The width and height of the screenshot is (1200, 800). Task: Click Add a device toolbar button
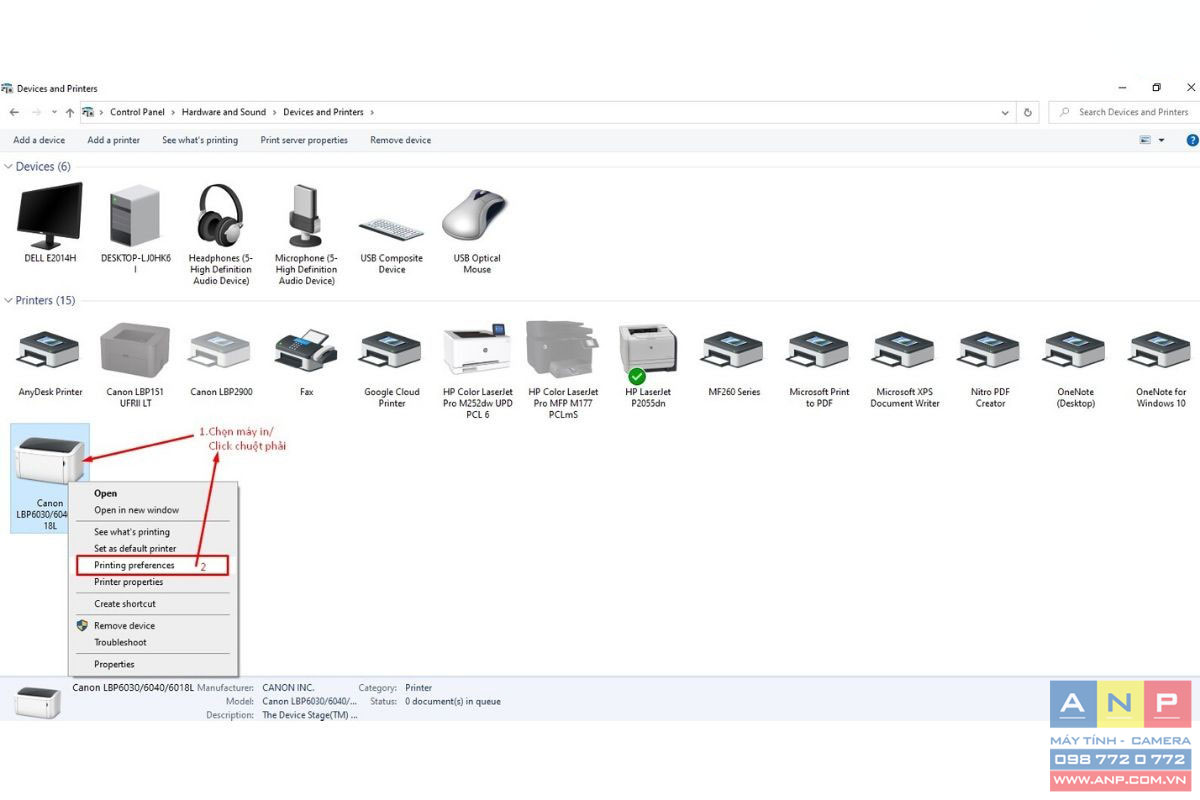point(39,140)
